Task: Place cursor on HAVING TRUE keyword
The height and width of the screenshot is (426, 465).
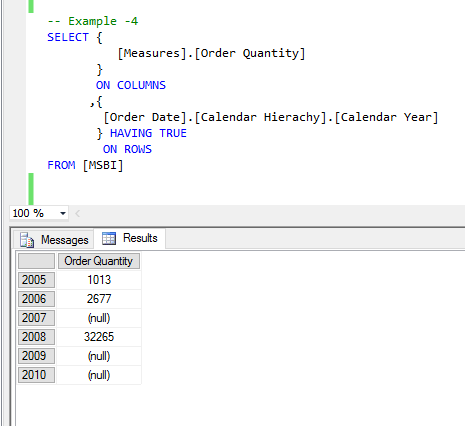Action: pyautogui.click(x=148, y=133)
